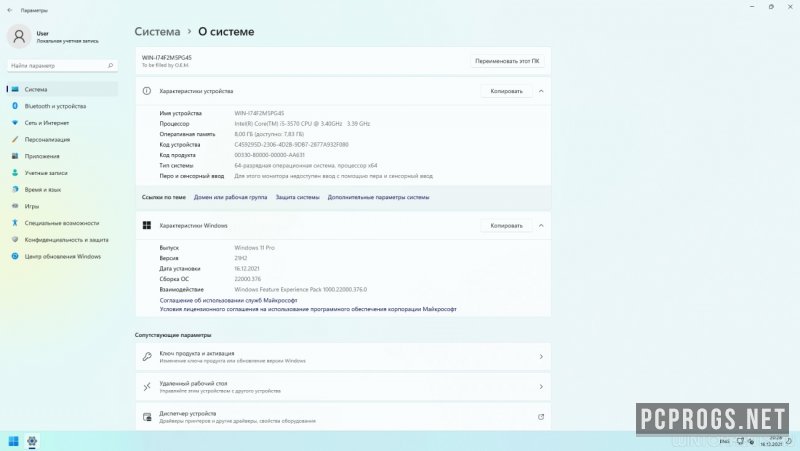Viewport: 800px width, 451px height.
Task: Click the Приложения icon in sidebar
Action: tap(15, 156)
